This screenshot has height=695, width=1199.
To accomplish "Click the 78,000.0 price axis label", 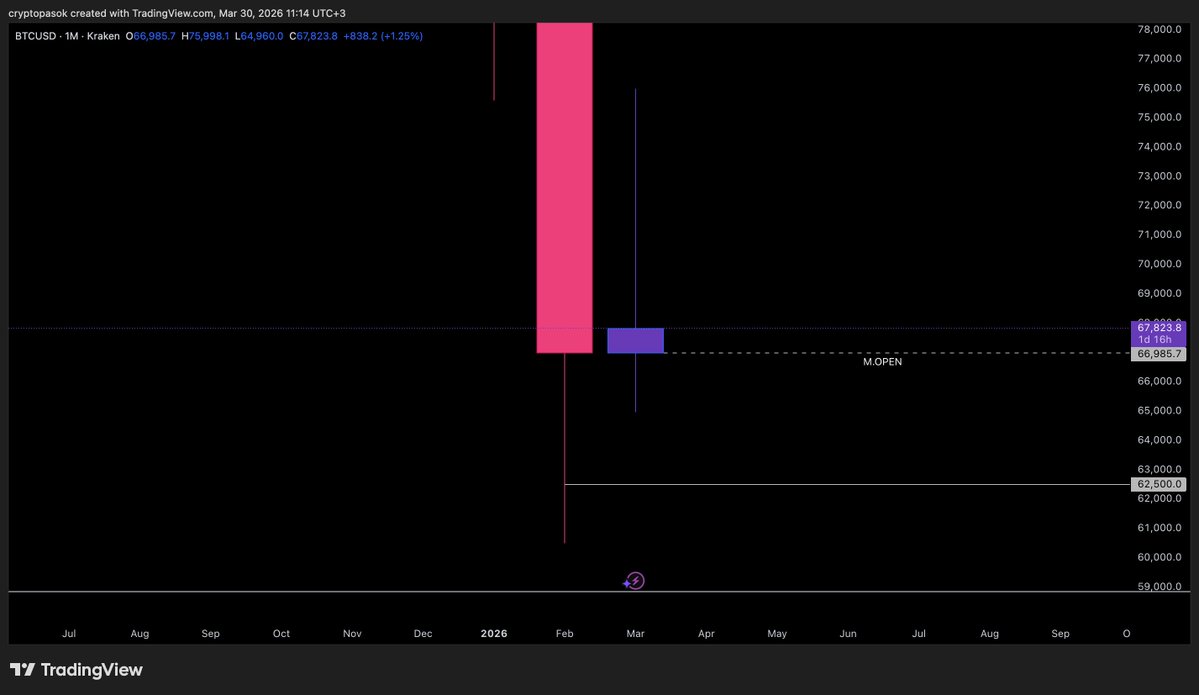I will [x=1159, y=29].
